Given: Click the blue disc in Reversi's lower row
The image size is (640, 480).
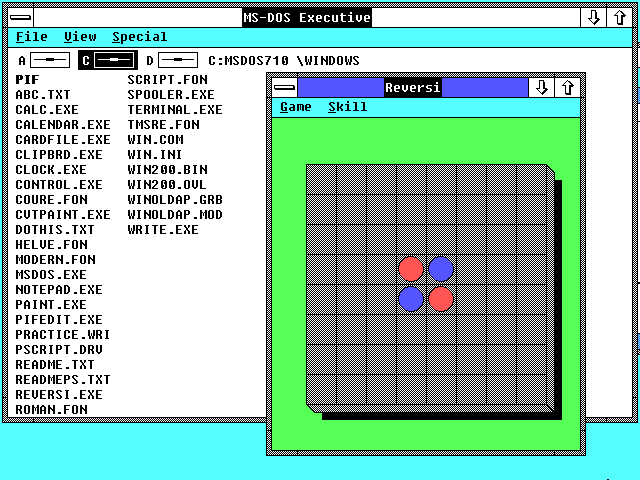Looking at the screenshot, I should [x=411, y=299].
